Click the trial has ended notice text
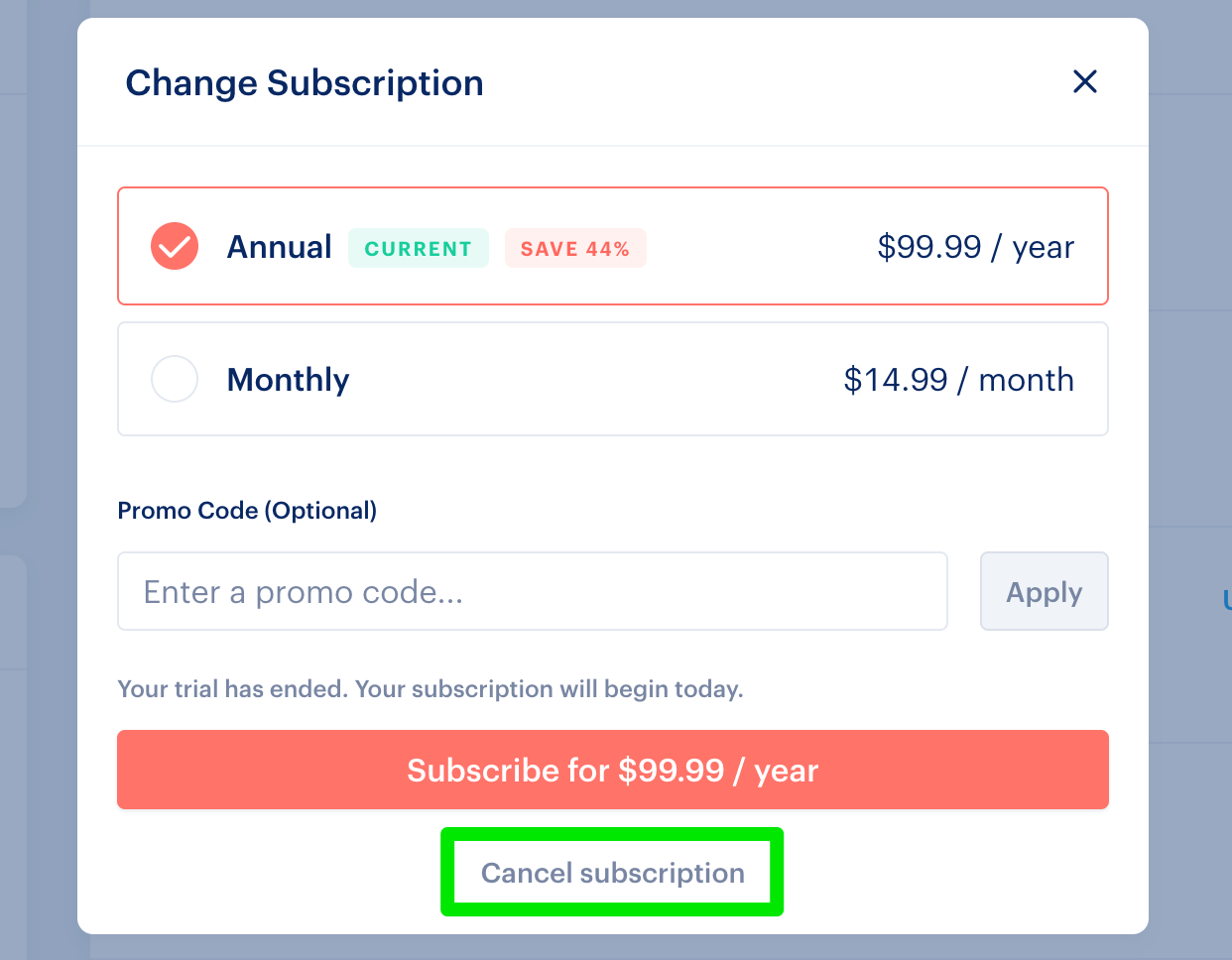 [431, 689]
